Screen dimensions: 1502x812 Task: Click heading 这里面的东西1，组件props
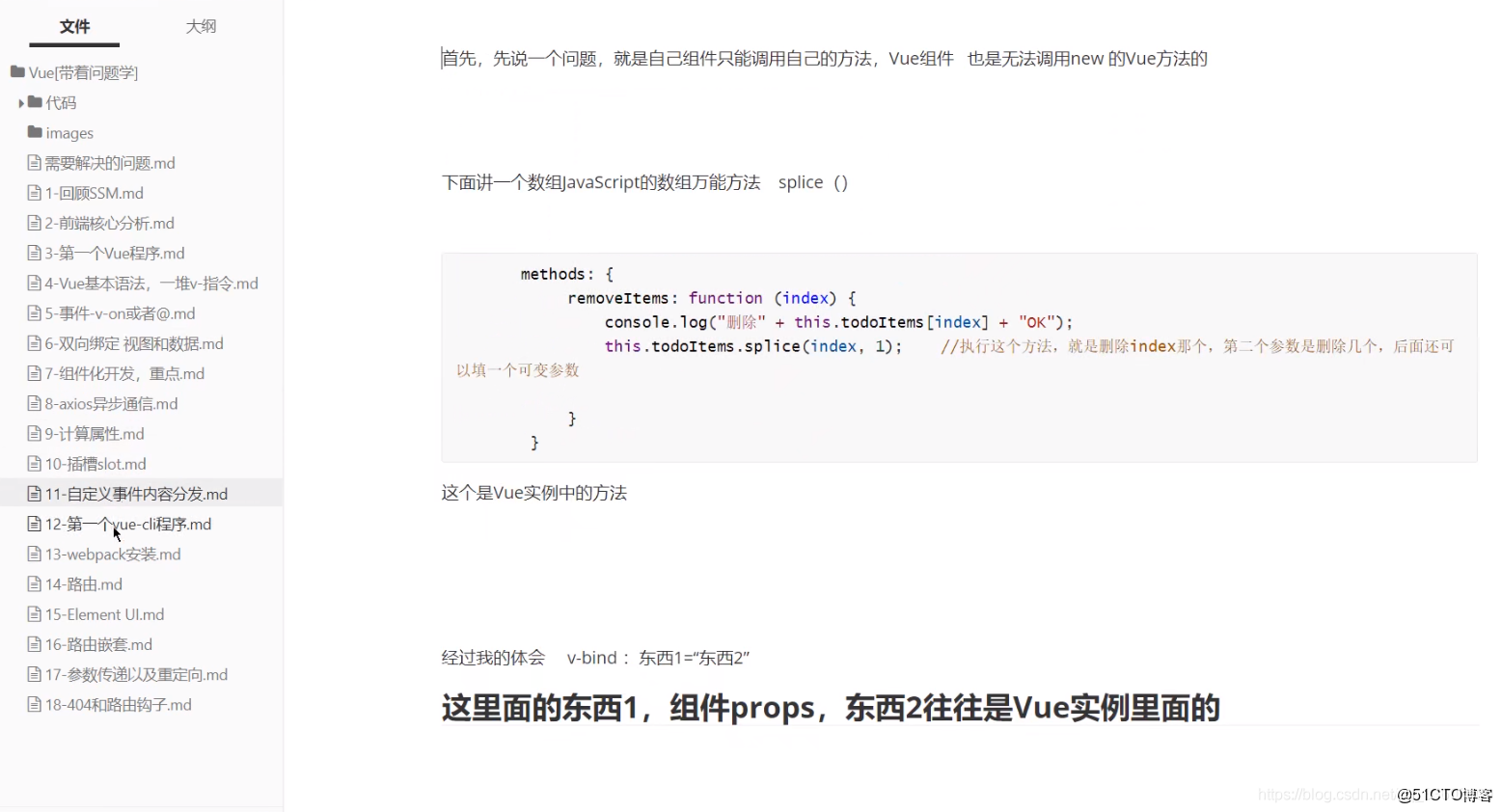[x=831, y=708]
